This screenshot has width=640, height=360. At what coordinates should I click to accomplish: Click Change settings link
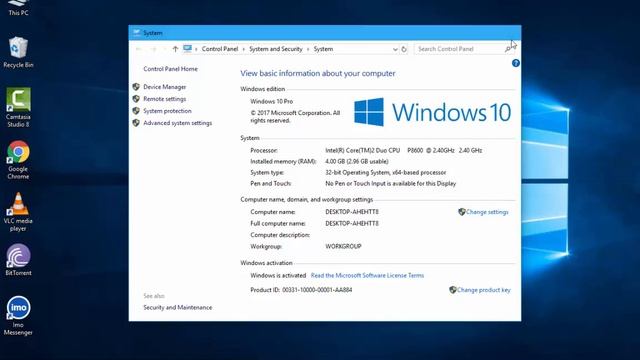487,212
